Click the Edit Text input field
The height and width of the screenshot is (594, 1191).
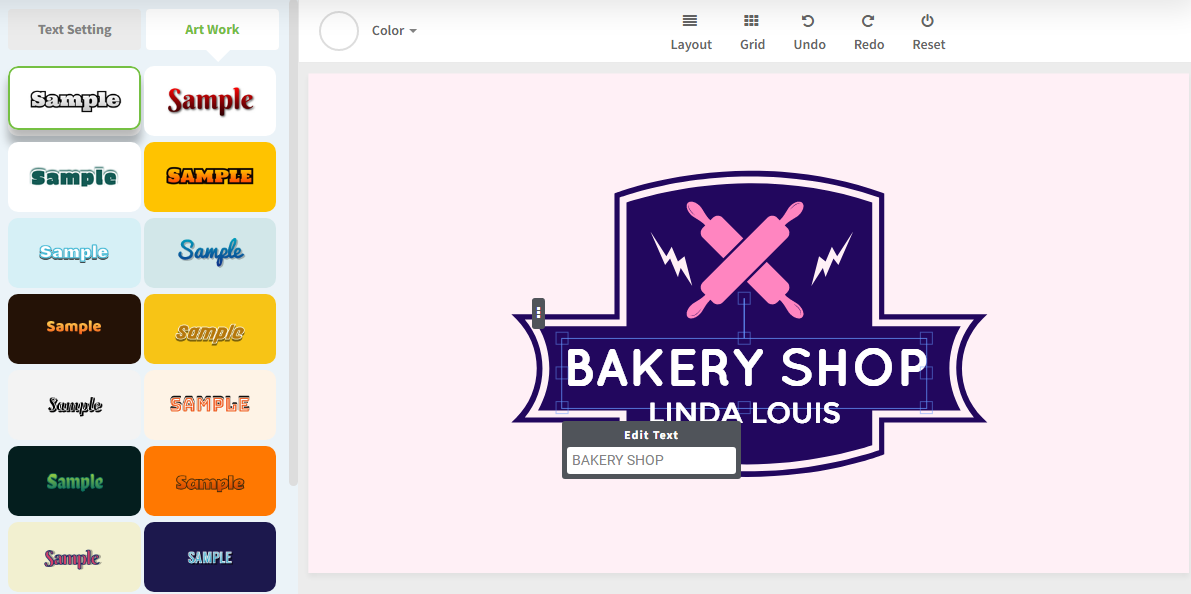pos(651,460)
